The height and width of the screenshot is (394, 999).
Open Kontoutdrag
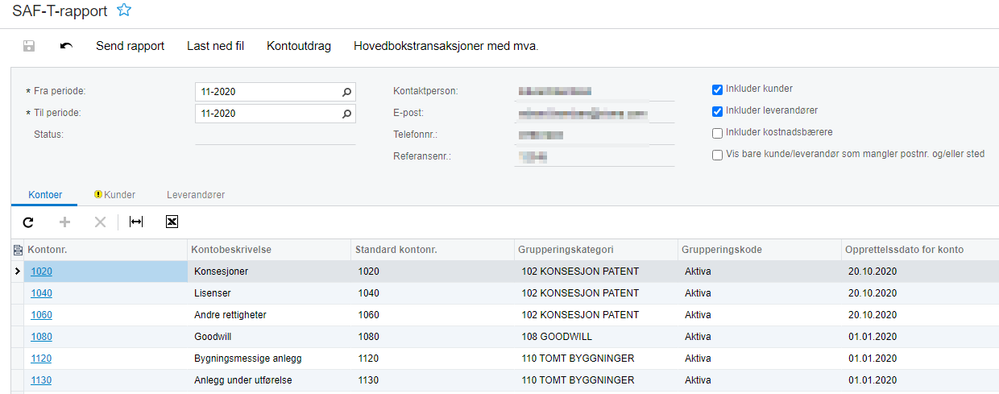click(x=299, y=46)
